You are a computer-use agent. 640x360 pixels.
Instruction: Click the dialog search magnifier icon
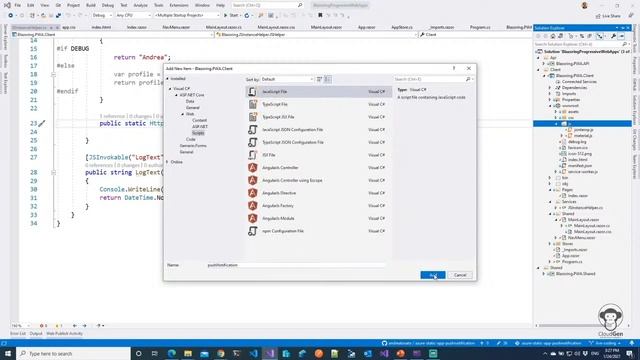coord(468,79)
